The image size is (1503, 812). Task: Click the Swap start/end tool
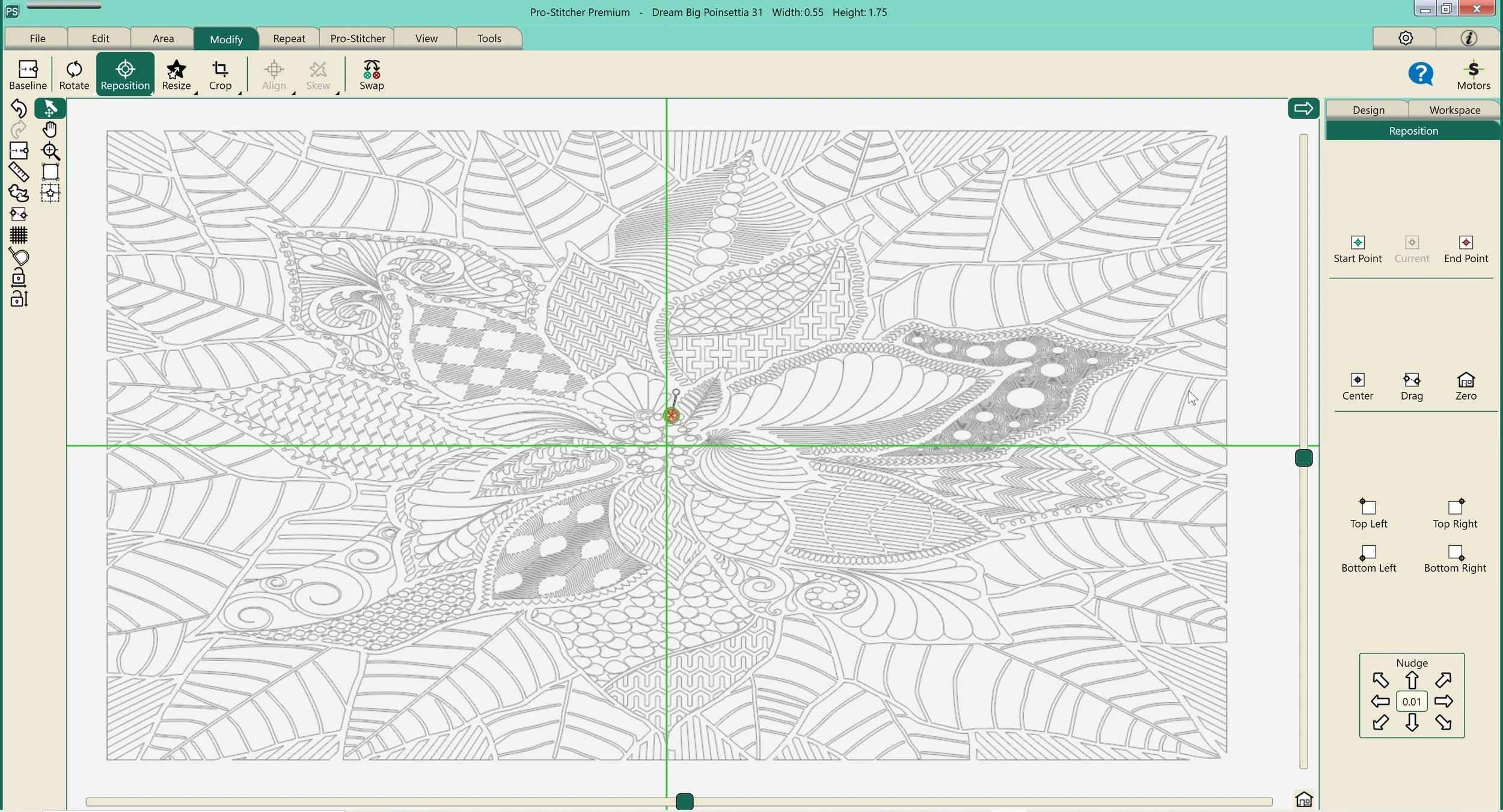click(371, 75)
